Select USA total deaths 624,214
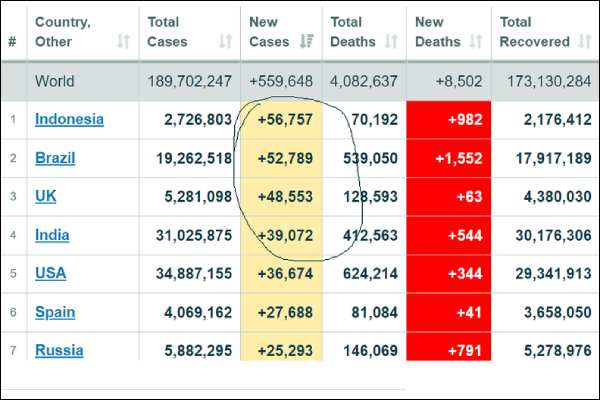The width and height of the screenshot is (600, 400). coord(370,274)
